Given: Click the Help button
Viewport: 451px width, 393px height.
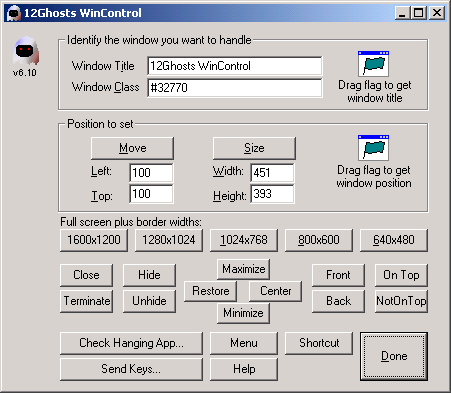Looking at the screenshot, I should click(244, 369).
